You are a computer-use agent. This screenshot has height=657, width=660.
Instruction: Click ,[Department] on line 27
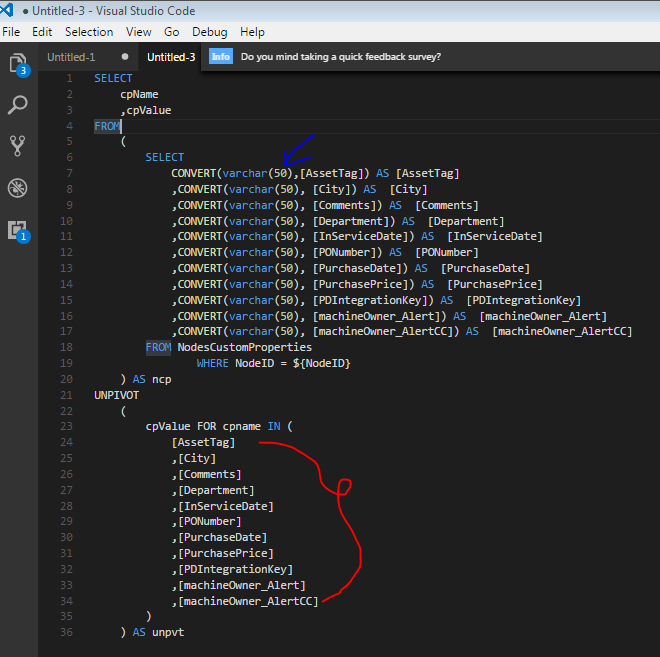(x=213, y=490)
